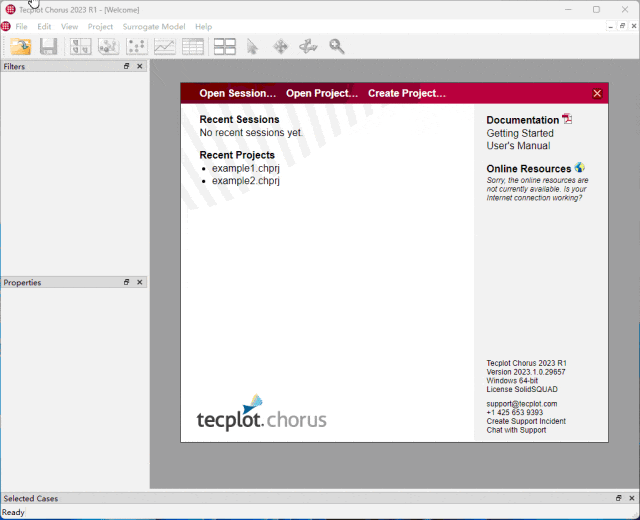Float the Properties panel
The height and width of the screenshot is (520, 640).
(x=127, y=282)
